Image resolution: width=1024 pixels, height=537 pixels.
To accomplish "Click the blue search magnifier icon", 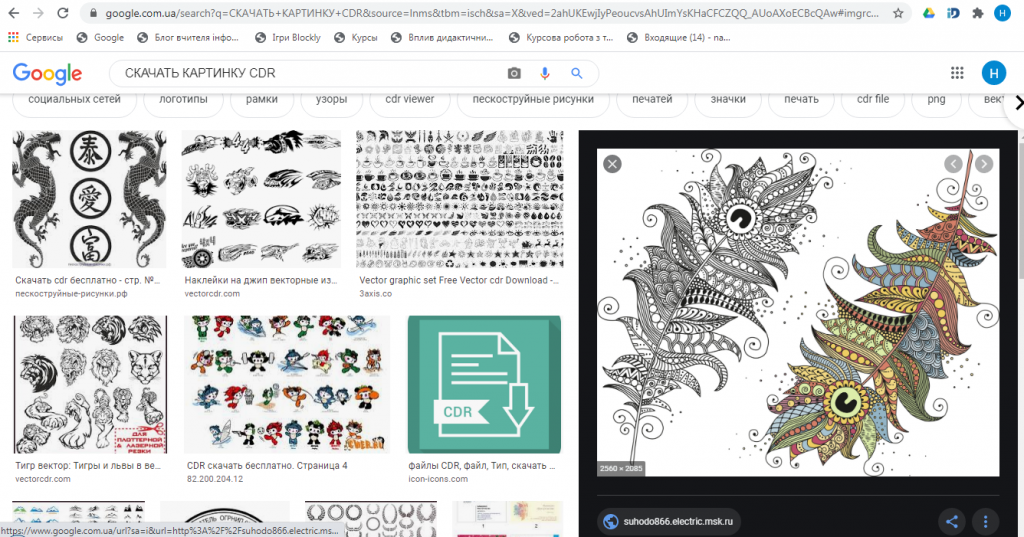I will pos(576,74).
